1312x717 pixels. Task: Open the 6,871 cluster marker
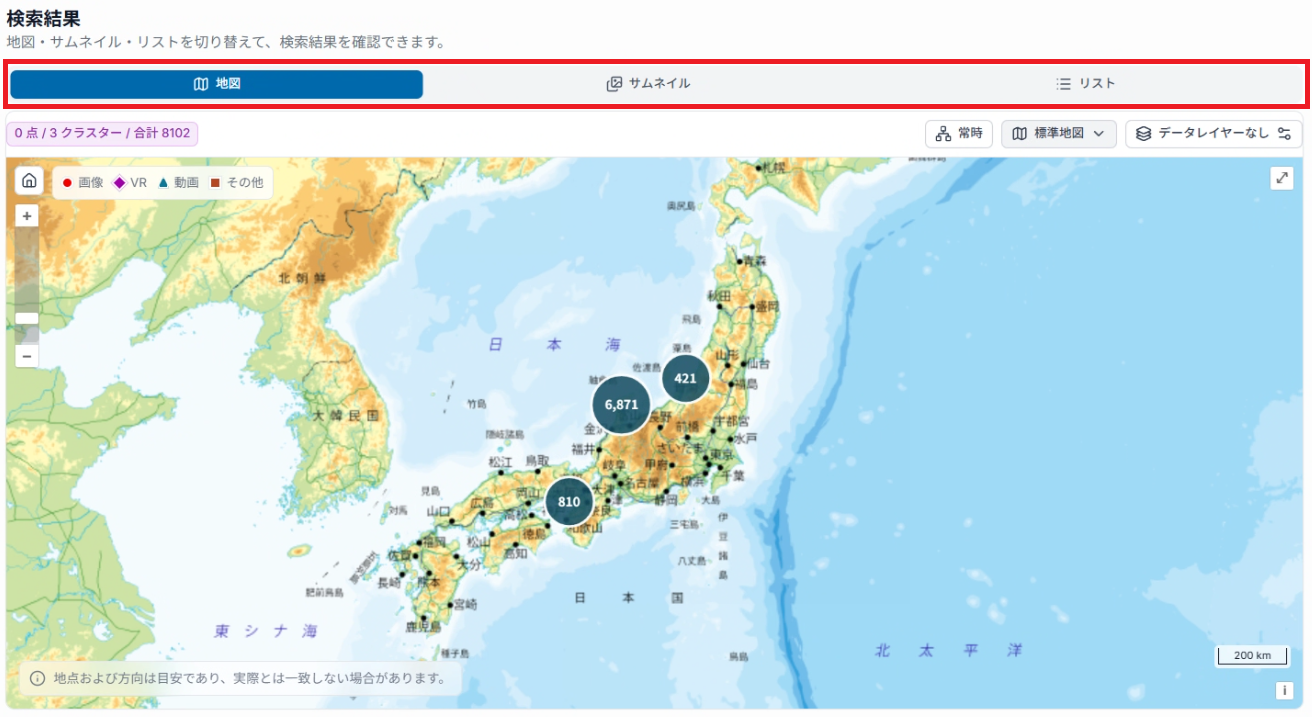[621, 405]
